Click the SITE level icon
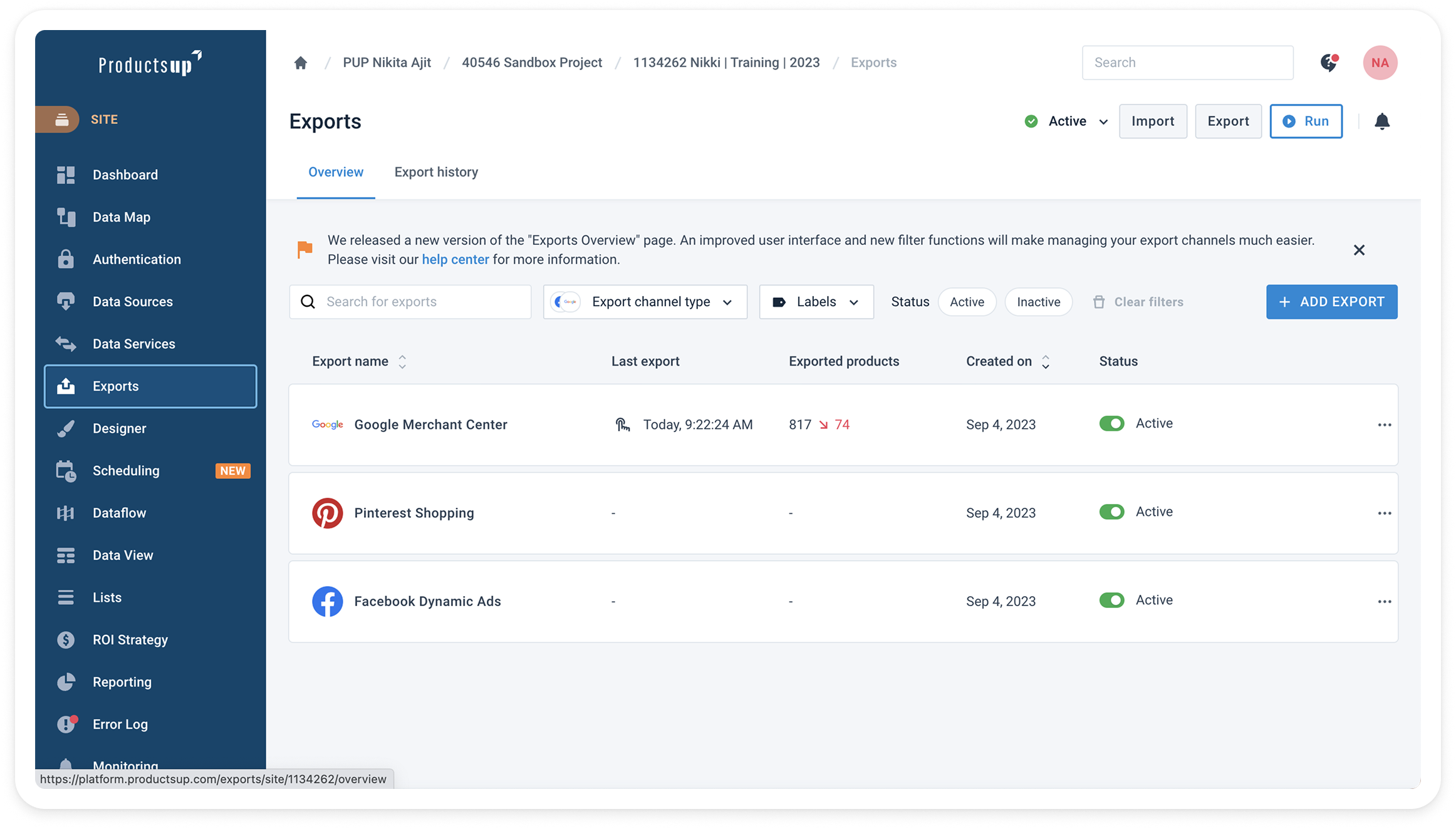The image size is (1456, 829). pos(61,120)
